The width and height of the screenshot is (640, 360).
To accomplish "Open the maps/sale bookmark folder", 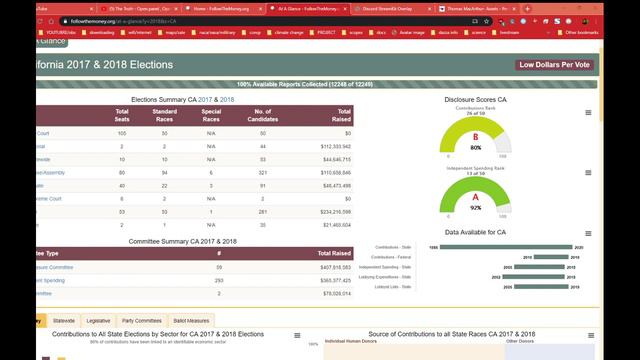I will [x=171, y=32].
